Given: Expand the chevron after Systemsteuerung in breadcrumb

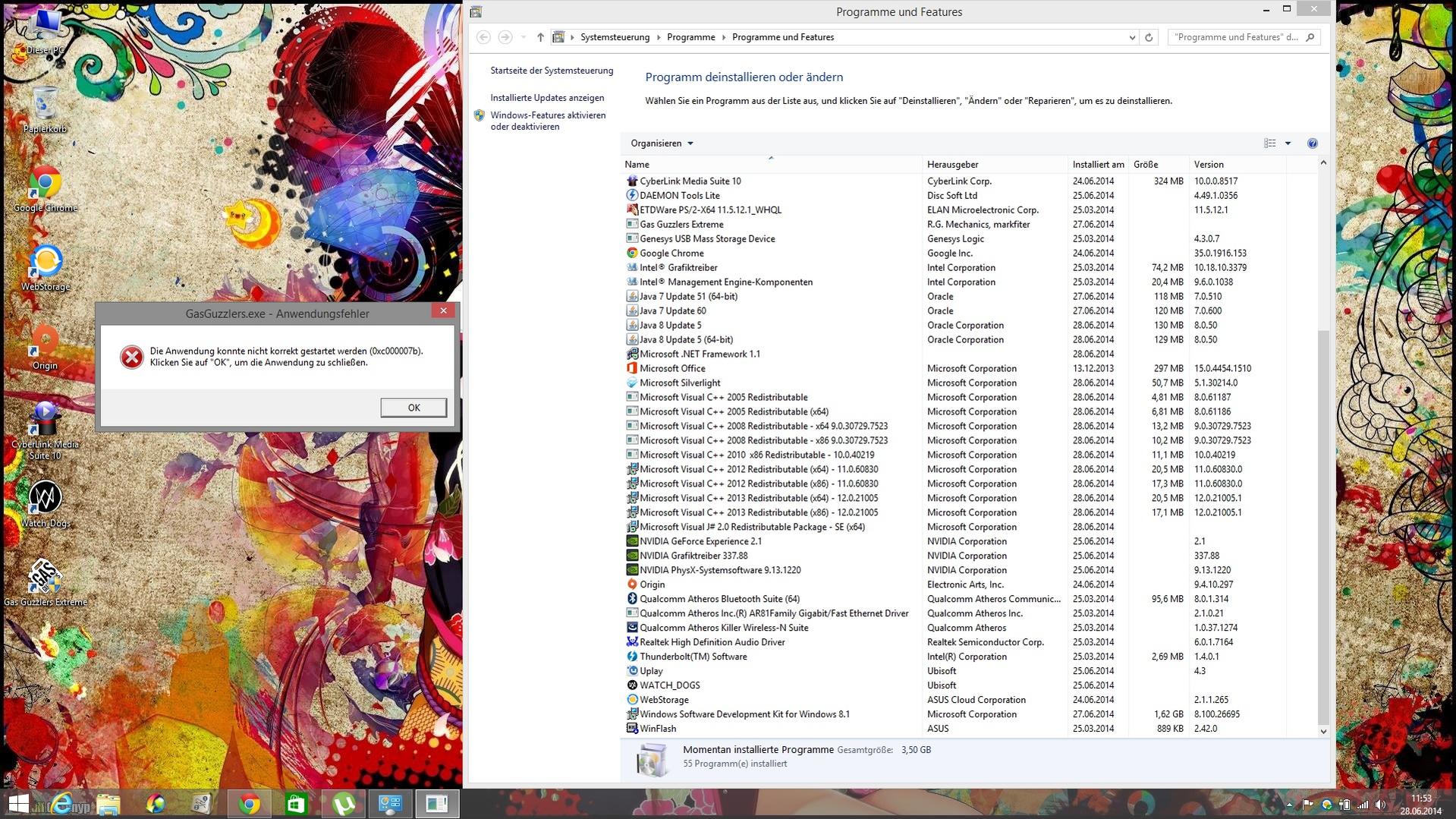Looking at the screenshot, I should (659, 37).
